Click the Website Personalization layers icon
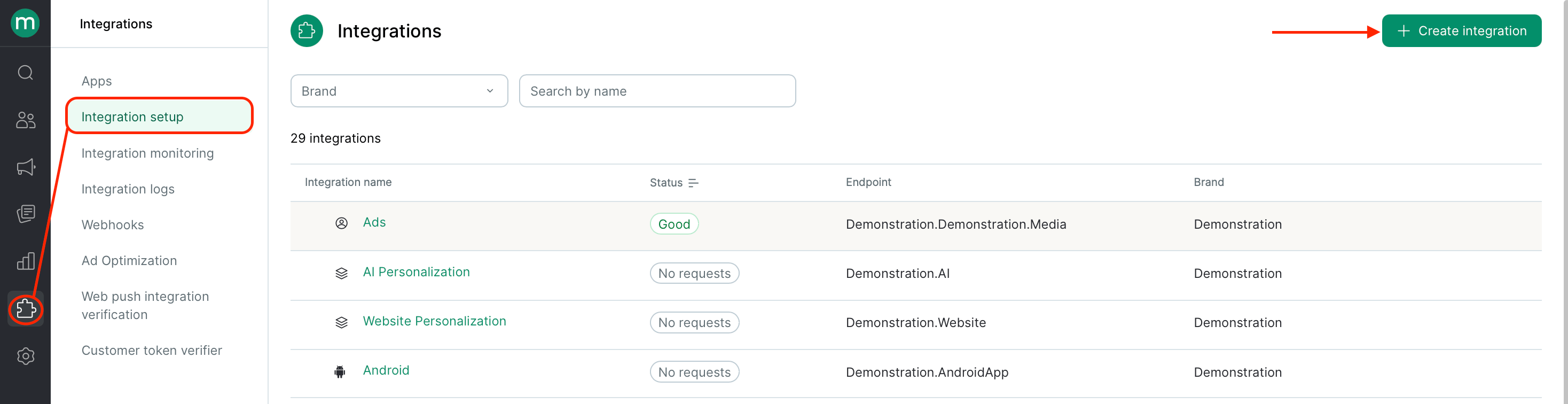Screen dimensions: 1568x404 point(341,322)
